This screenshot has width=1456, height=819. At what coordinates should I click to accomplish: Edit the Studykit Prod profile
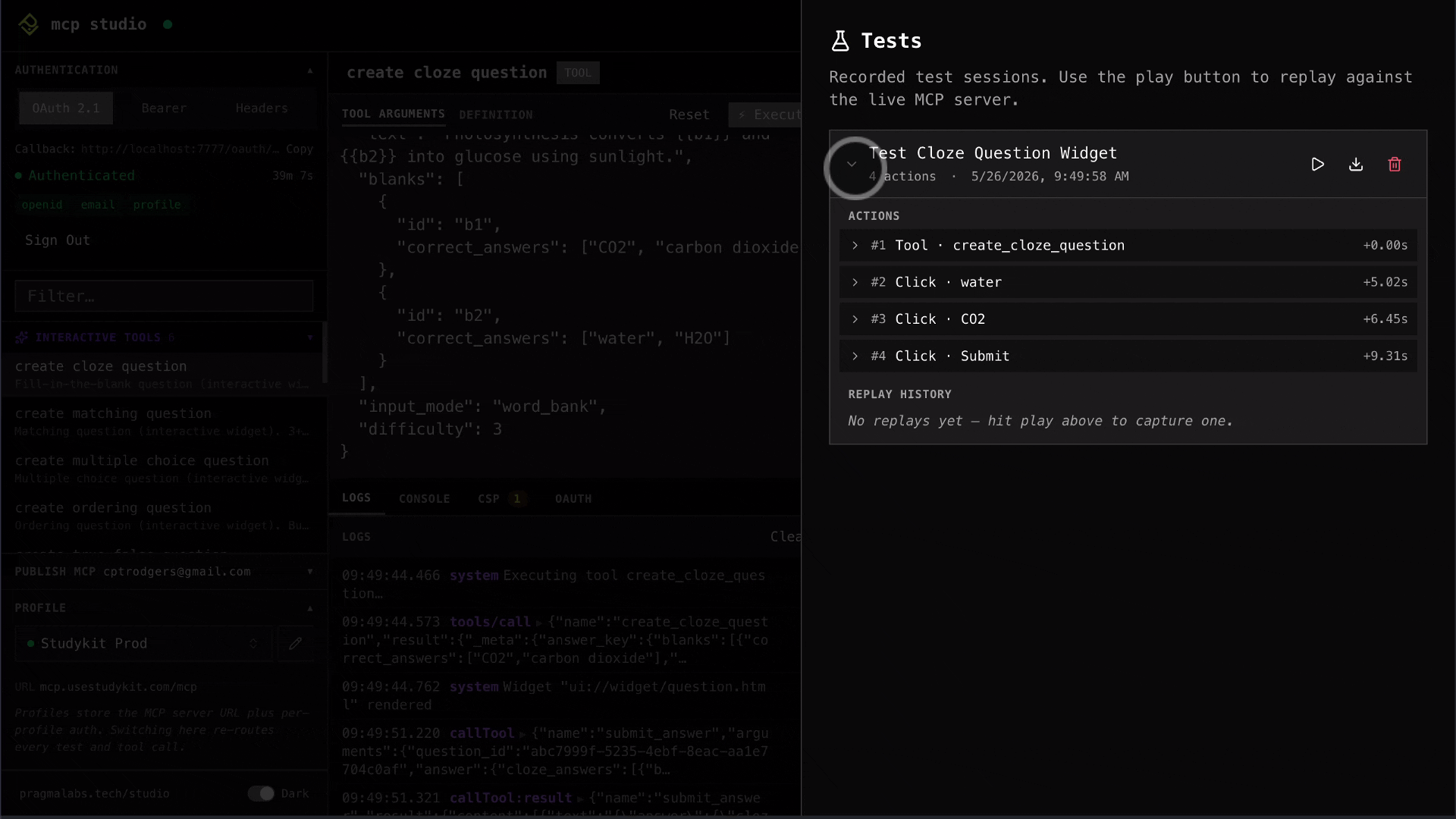[x=296, y=644]
